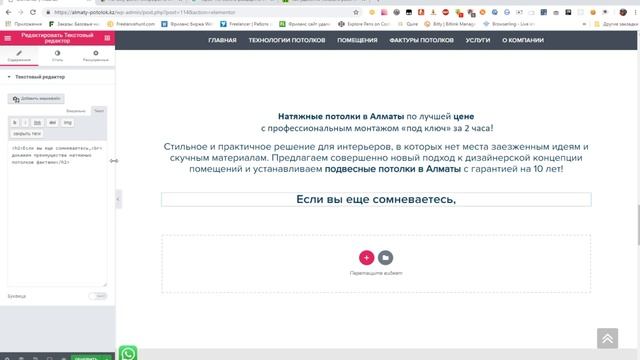
Task: Select the 'Если вы еще сомневаетесь,' heading widget
Action: coord(376,200)
